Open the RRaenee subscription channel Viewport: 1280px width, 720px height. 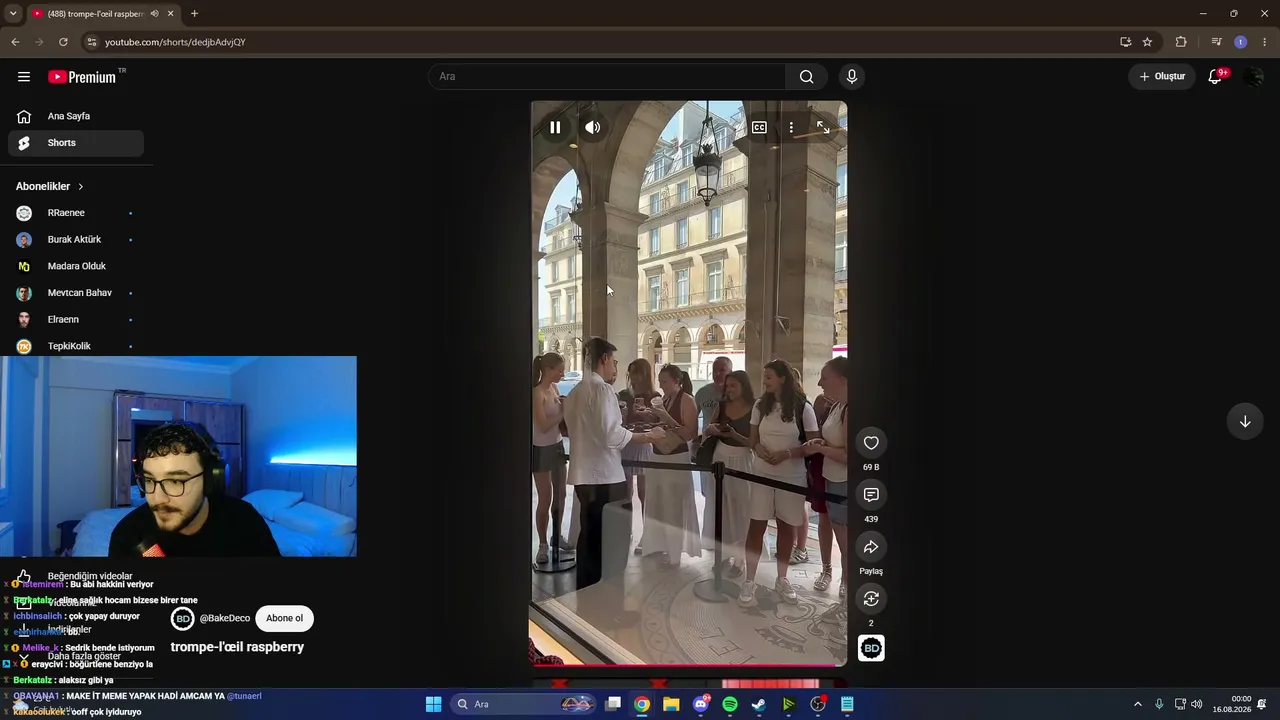tap(76, 213)
